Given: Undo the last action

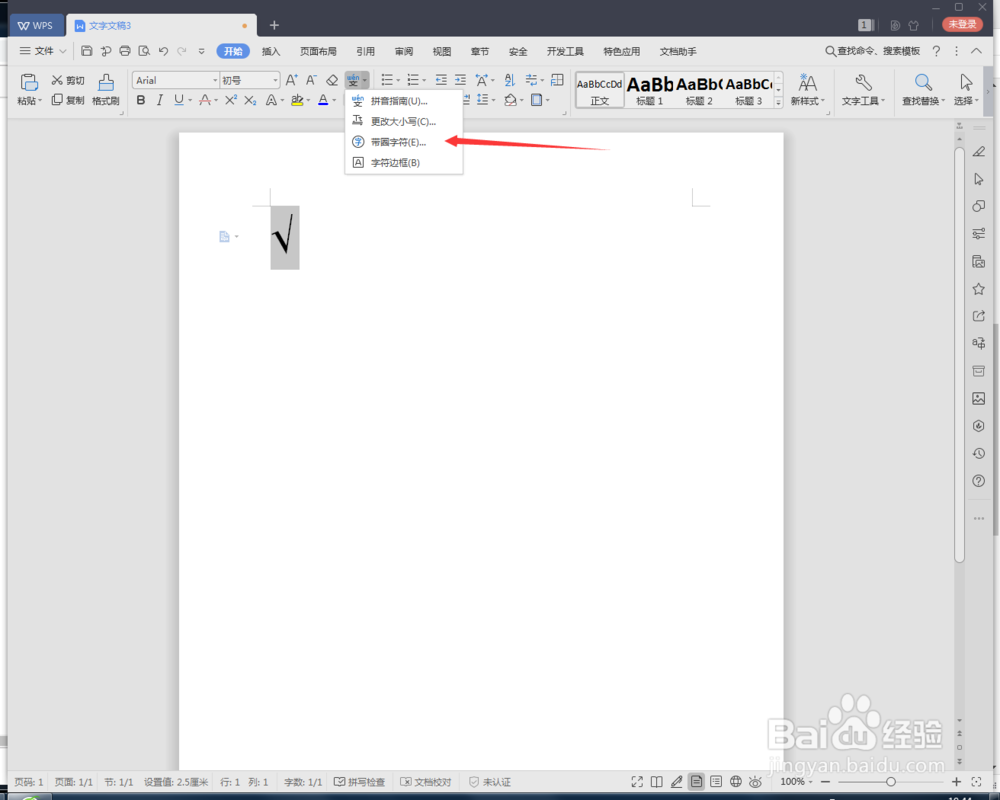Looking at the screenshot, I should pyautogui.click(x=163, y=51).
